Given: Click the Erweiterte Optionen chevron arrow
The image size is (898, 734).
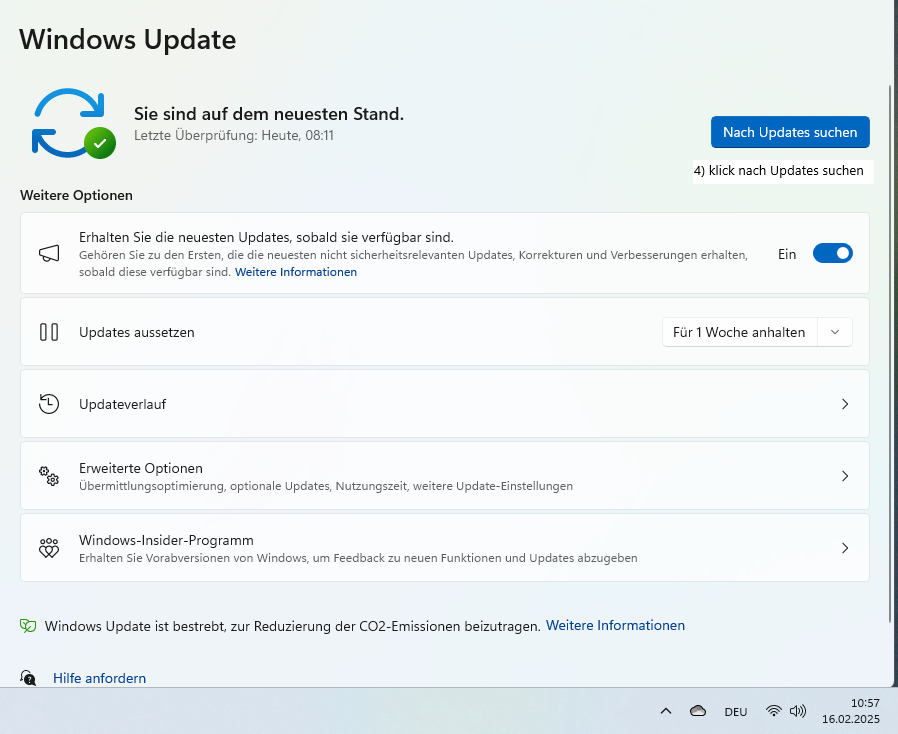Looking at the screenshot, I should point(845,476).
